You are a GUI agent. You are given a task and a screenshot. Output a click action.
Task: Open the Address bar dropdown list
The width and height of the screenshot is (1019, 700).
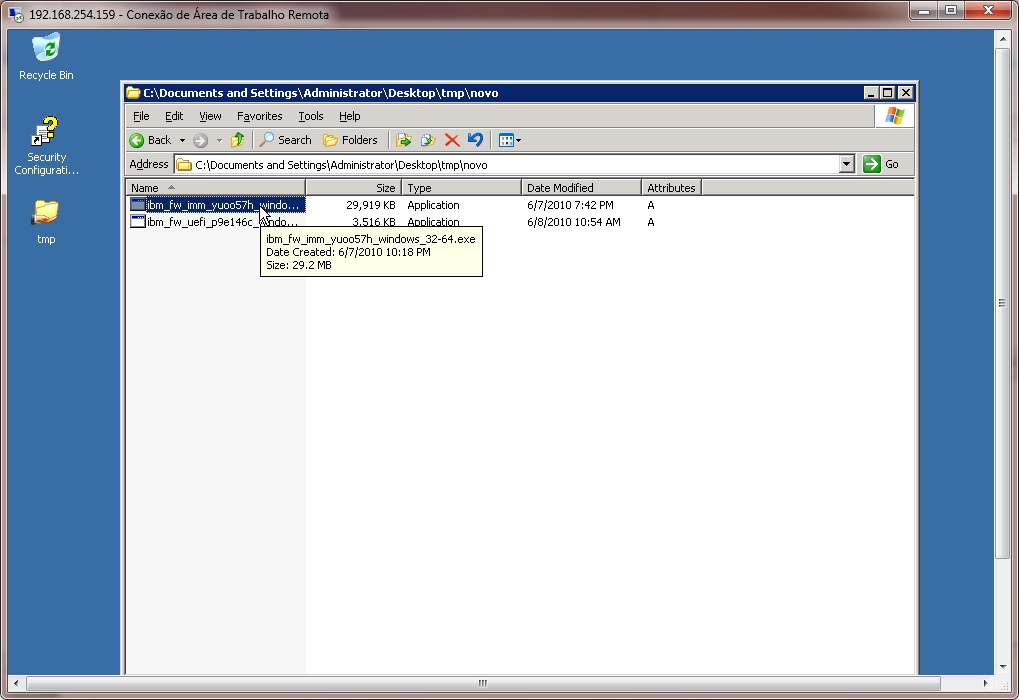[x=846, y=163]
